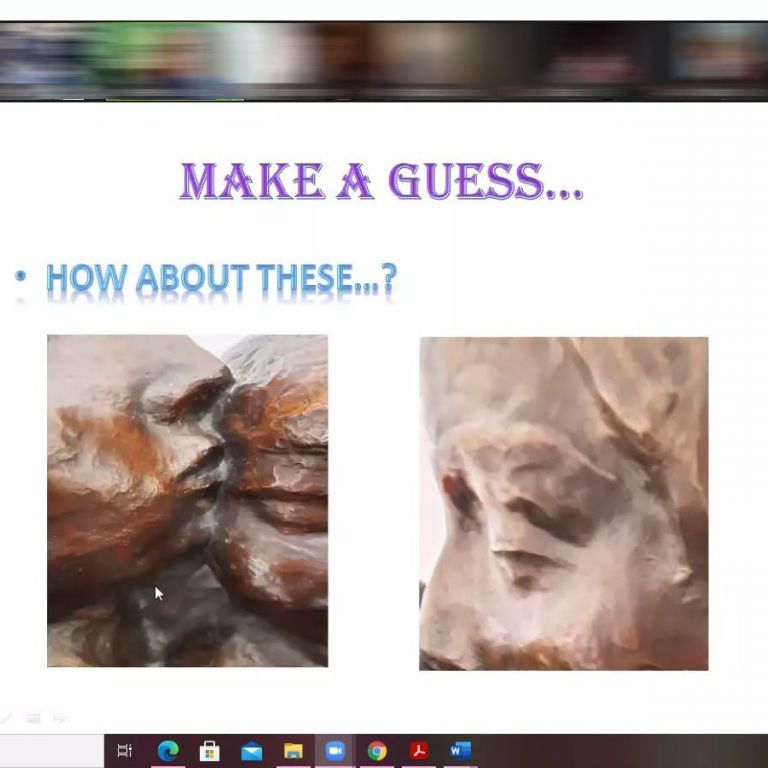Screen dimensions: 768x768
Task: Switch to the Zoom meeting app icon
Action: pos(335,751)
